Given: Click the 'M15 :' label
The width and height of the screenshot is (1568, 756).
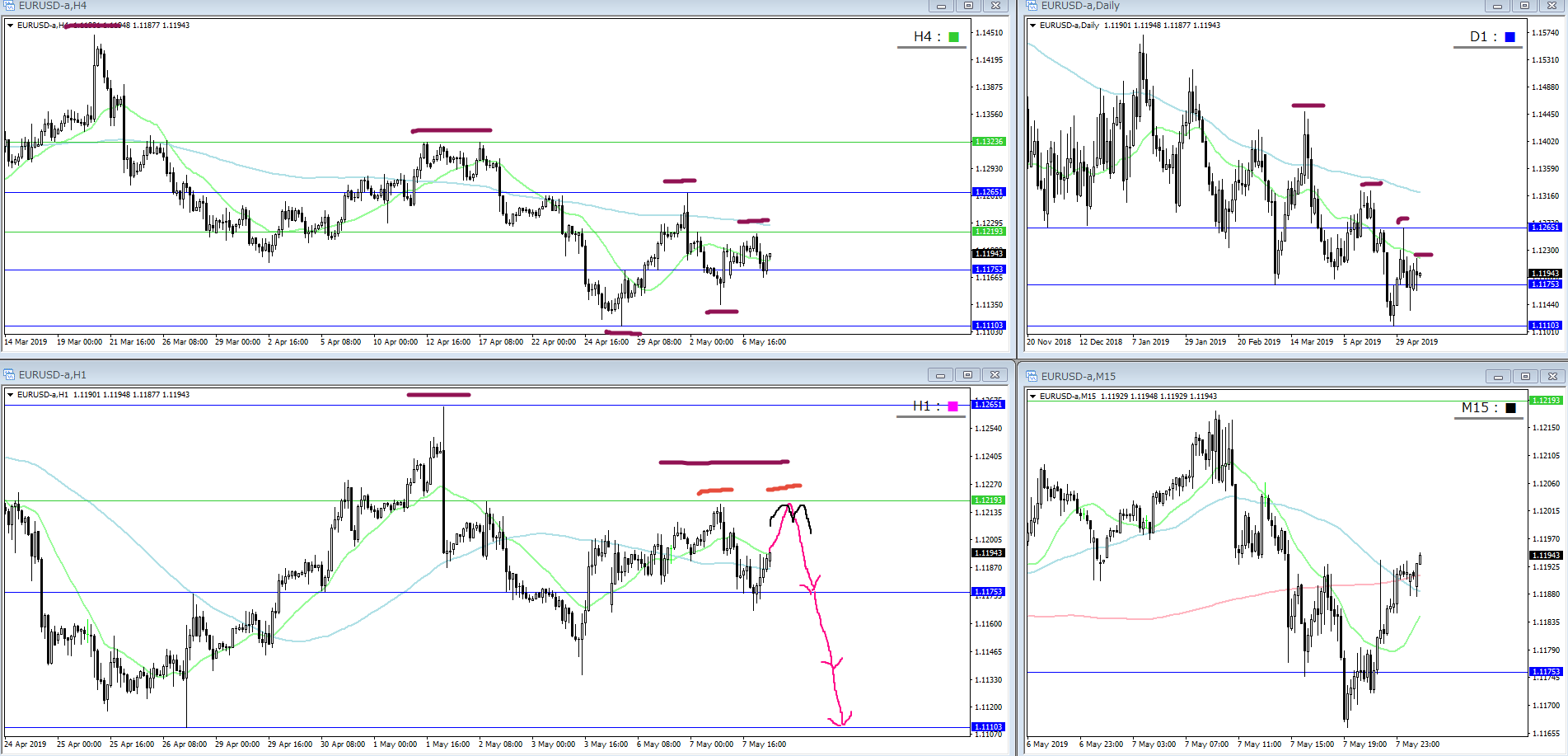Looking at the screenshot, I should coord(1480,408).
